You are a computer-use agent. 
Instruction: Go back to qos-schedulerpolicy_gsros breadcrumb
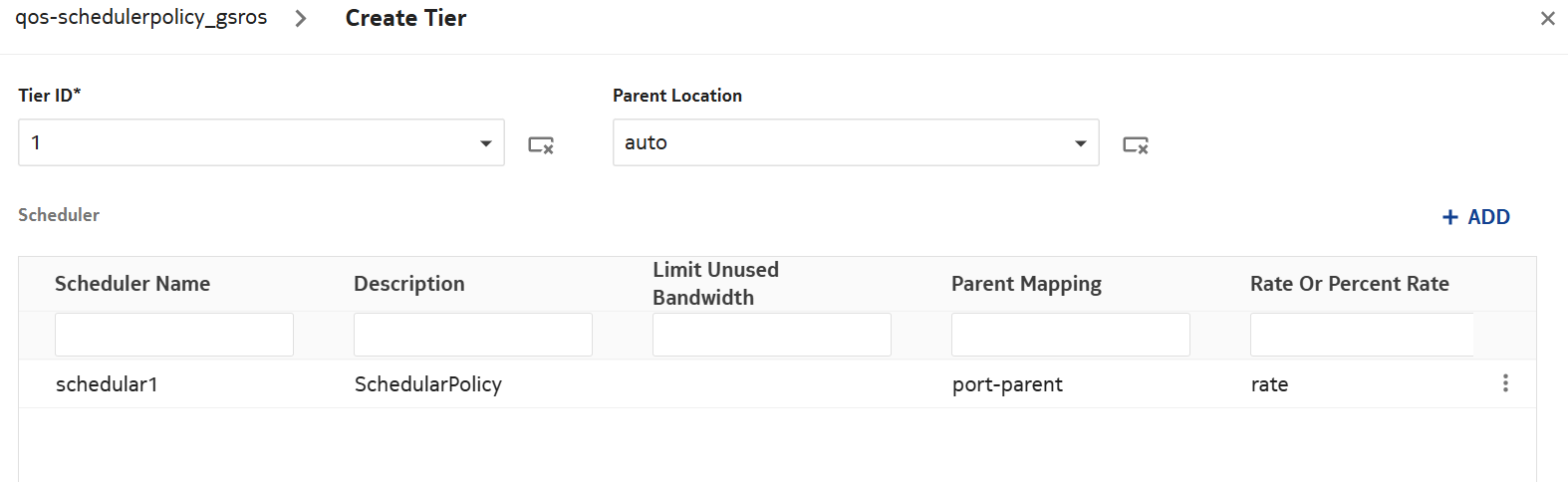pyautogui.click(x=141, y=18)
